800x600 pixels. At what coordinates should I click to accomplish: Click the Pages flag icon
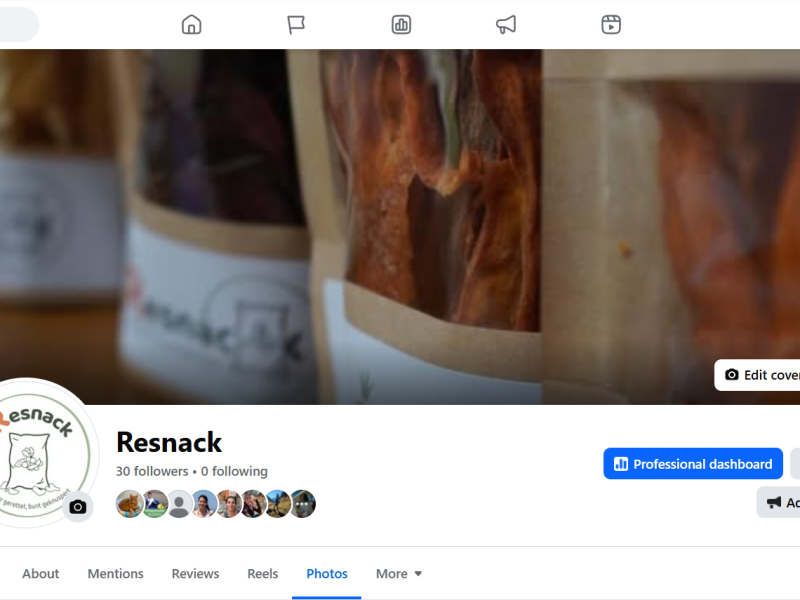tap(296, 25)
